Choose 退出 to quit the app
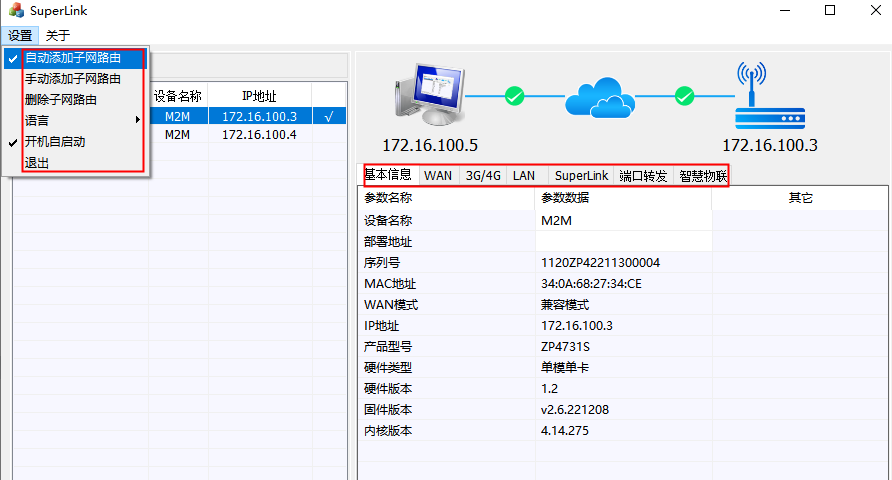The height and width of the screenshot is (480, 892). 75,163
